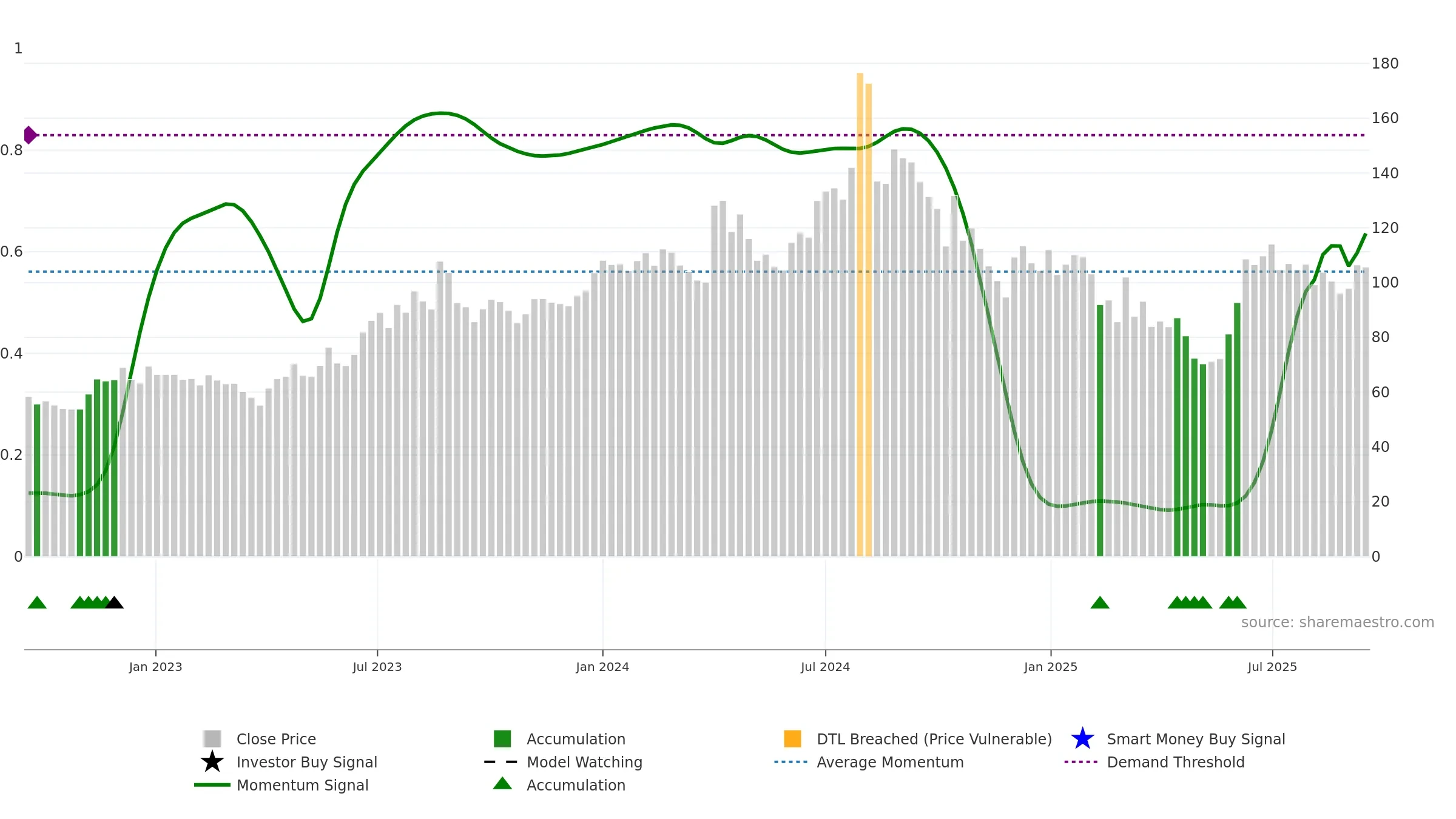Hide the Demand Threshold series via legend
Image resolution: width=1456 pixels, height=819 pixels.
1175,762
